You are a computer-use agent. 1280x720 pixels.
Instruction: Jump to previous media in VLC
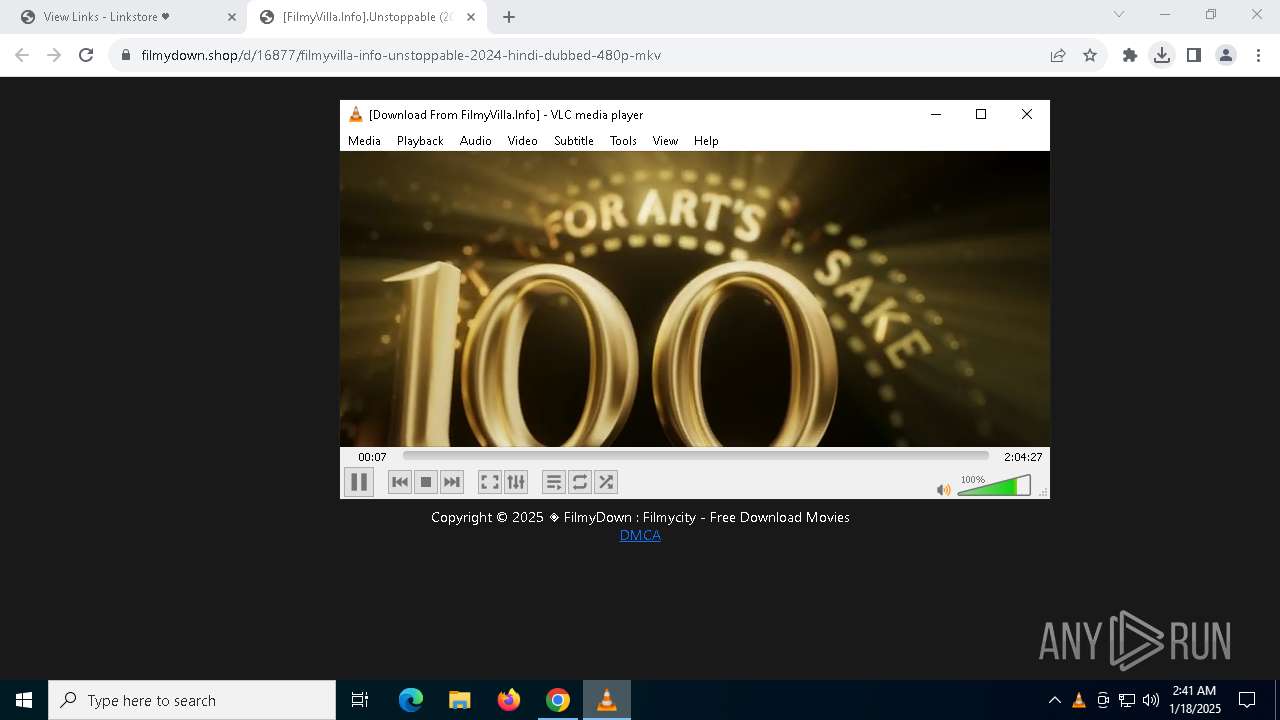point(400,482)
